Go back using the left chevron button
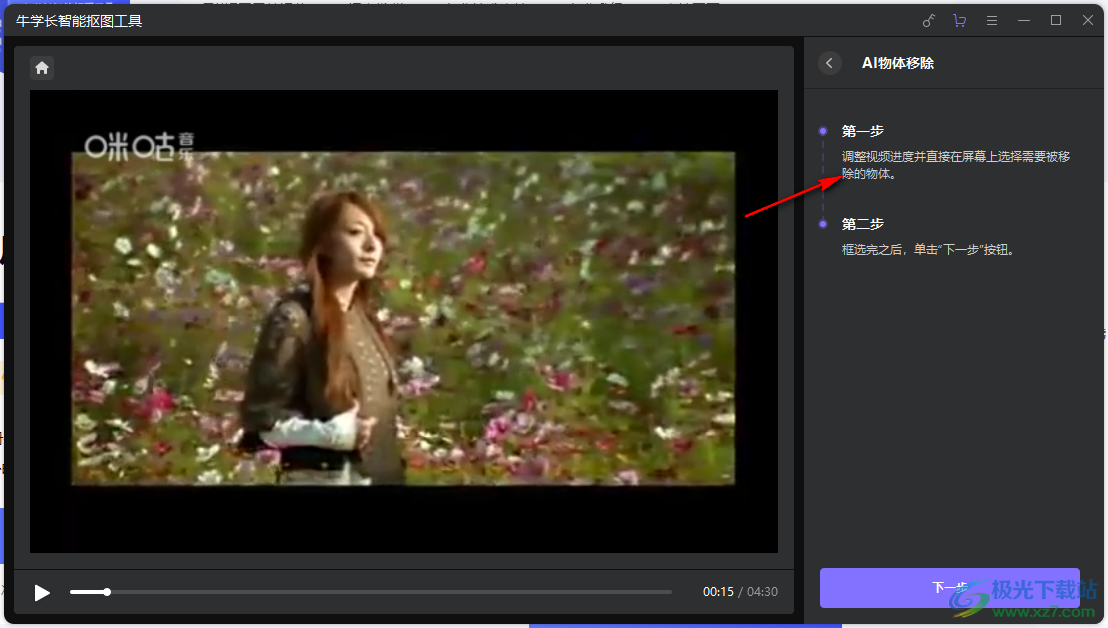This screenshot has width=1108, height=628. [829, 63]
